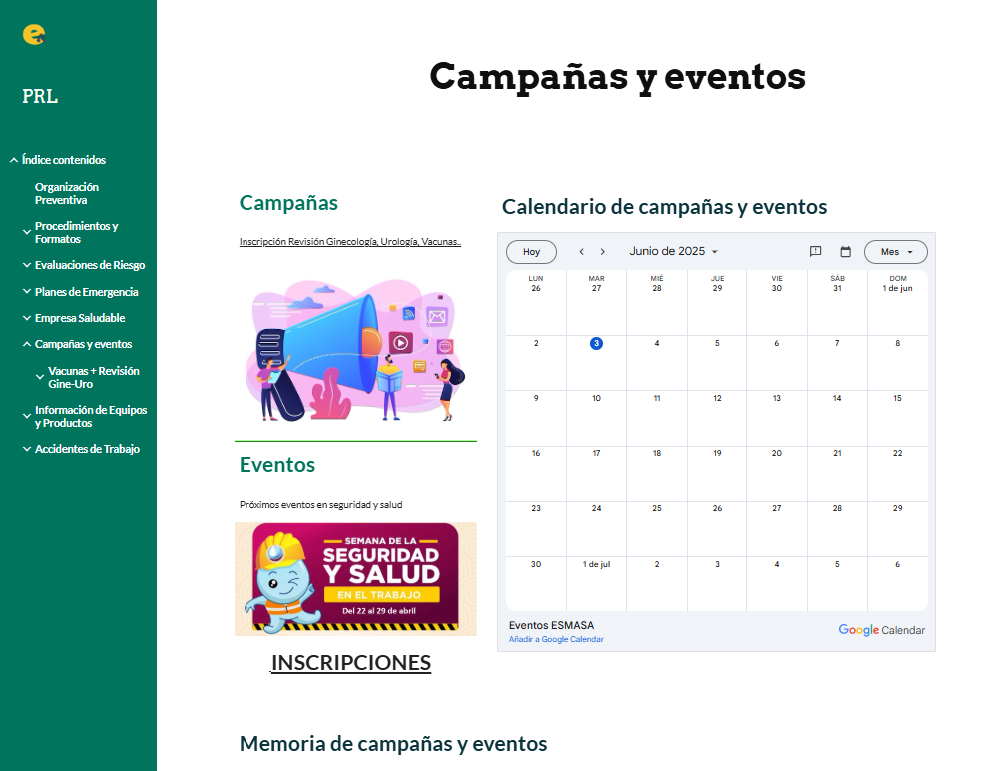985x771 pixels.
Task: Open the INSCRIPCIONES link
Action: [350, 663]
